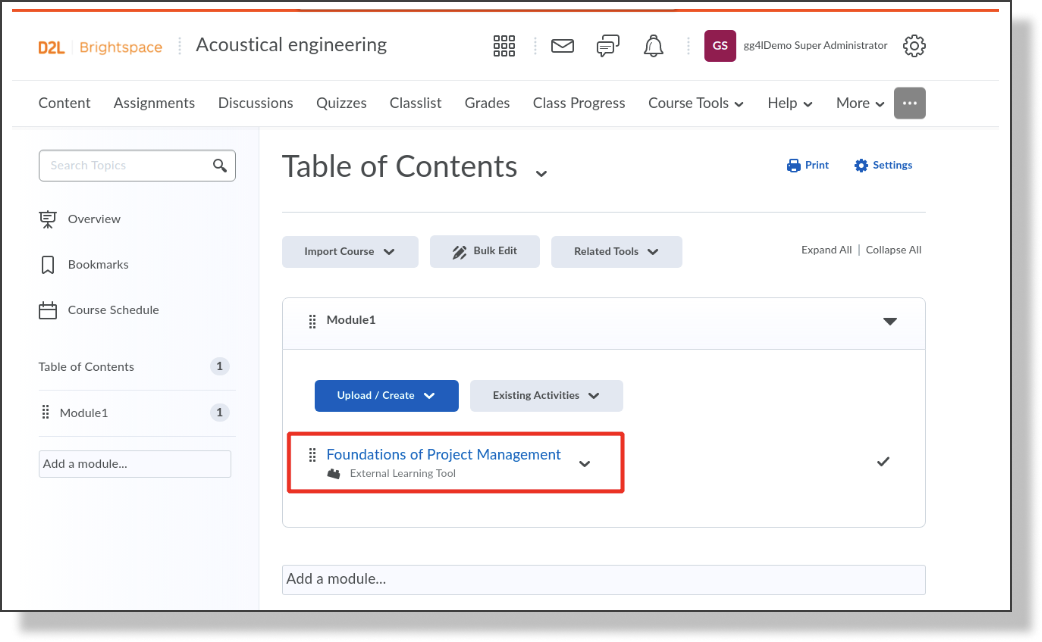Open the Classlist navigation item
Viewport: 1042px width, 642px height.
[415, 103]
